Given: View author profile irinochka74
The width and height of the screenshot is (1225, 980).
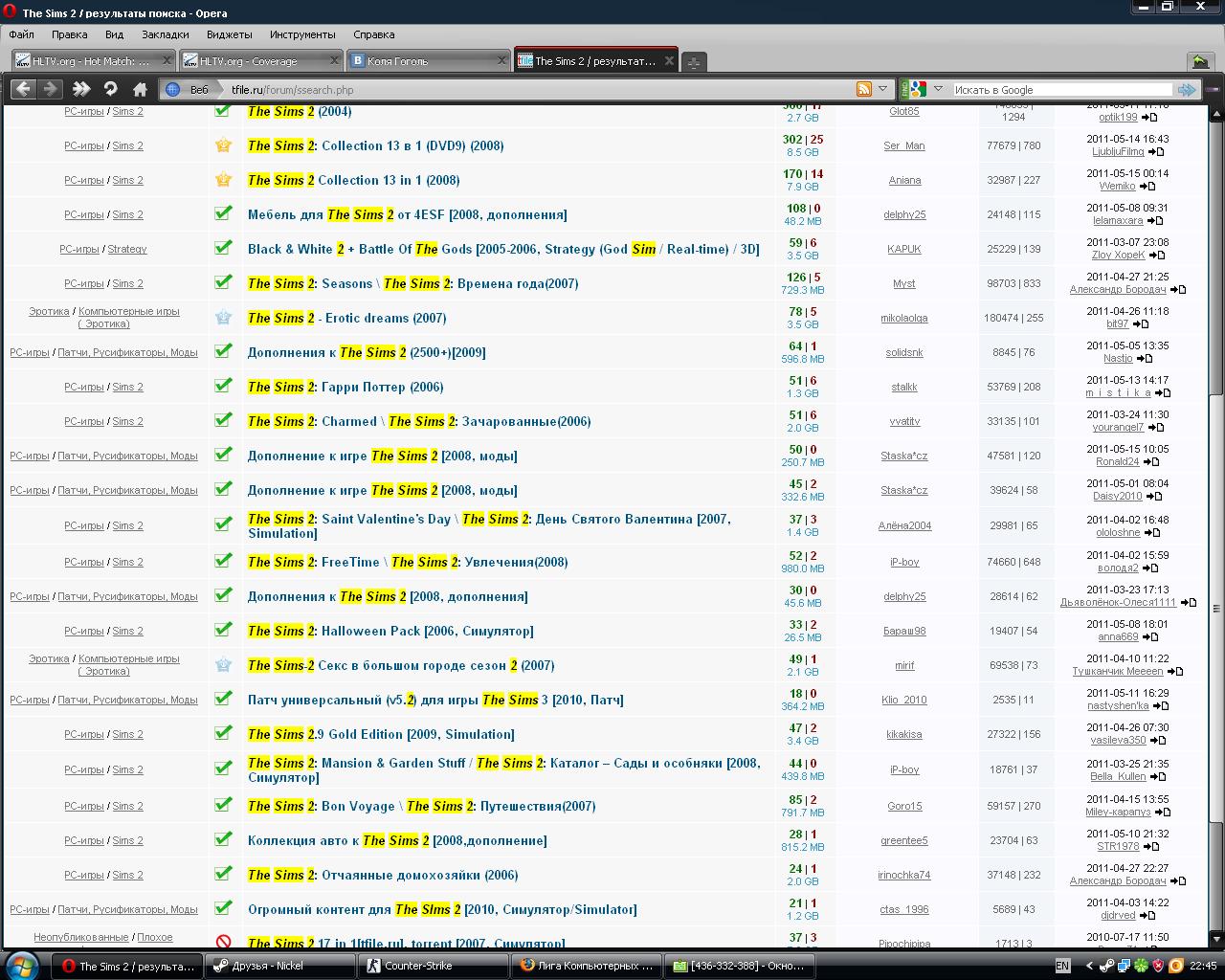Looking at the screenshot, I should [x=904, y=876].
